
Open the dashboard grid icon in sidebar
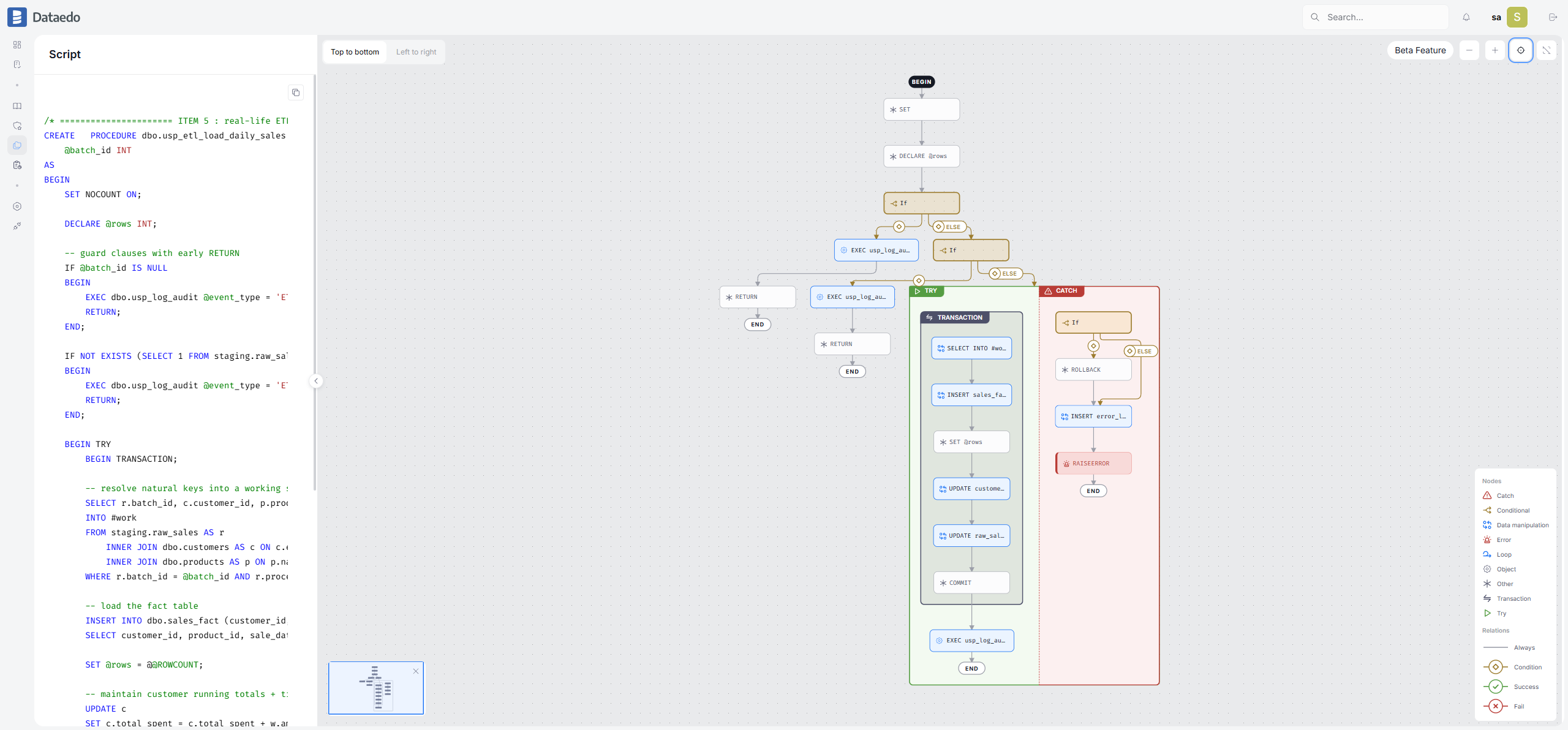pos(17,45)
